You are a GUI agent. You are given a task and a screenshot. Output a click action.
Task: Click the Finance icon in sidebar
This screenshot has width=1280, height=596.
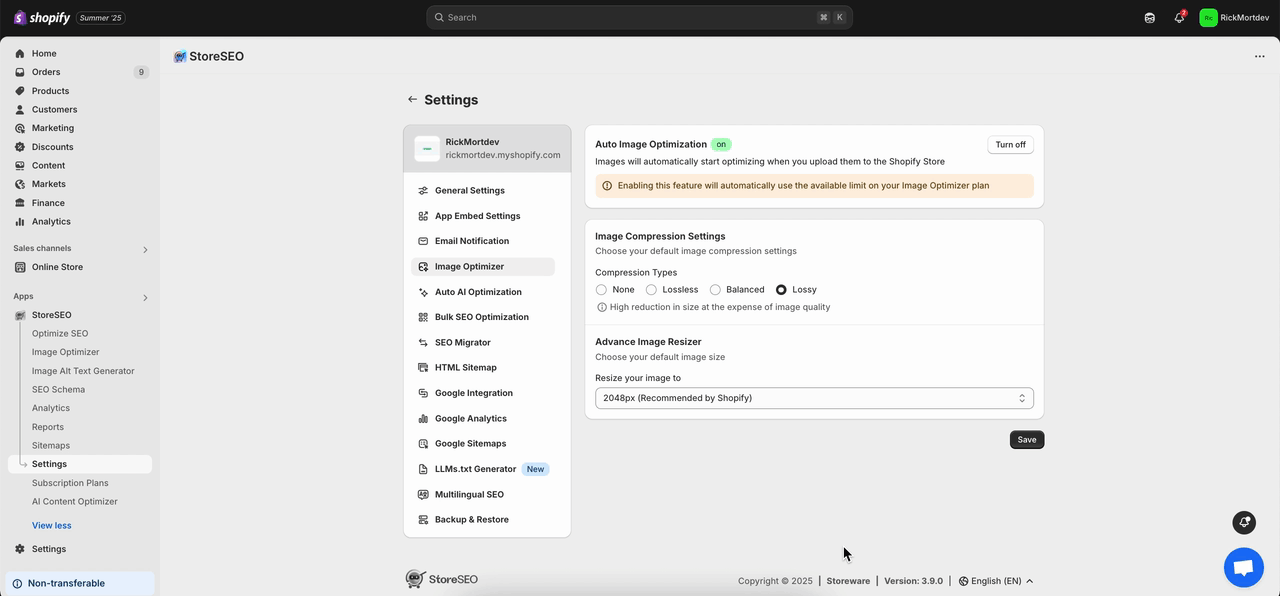coord(20,203)
